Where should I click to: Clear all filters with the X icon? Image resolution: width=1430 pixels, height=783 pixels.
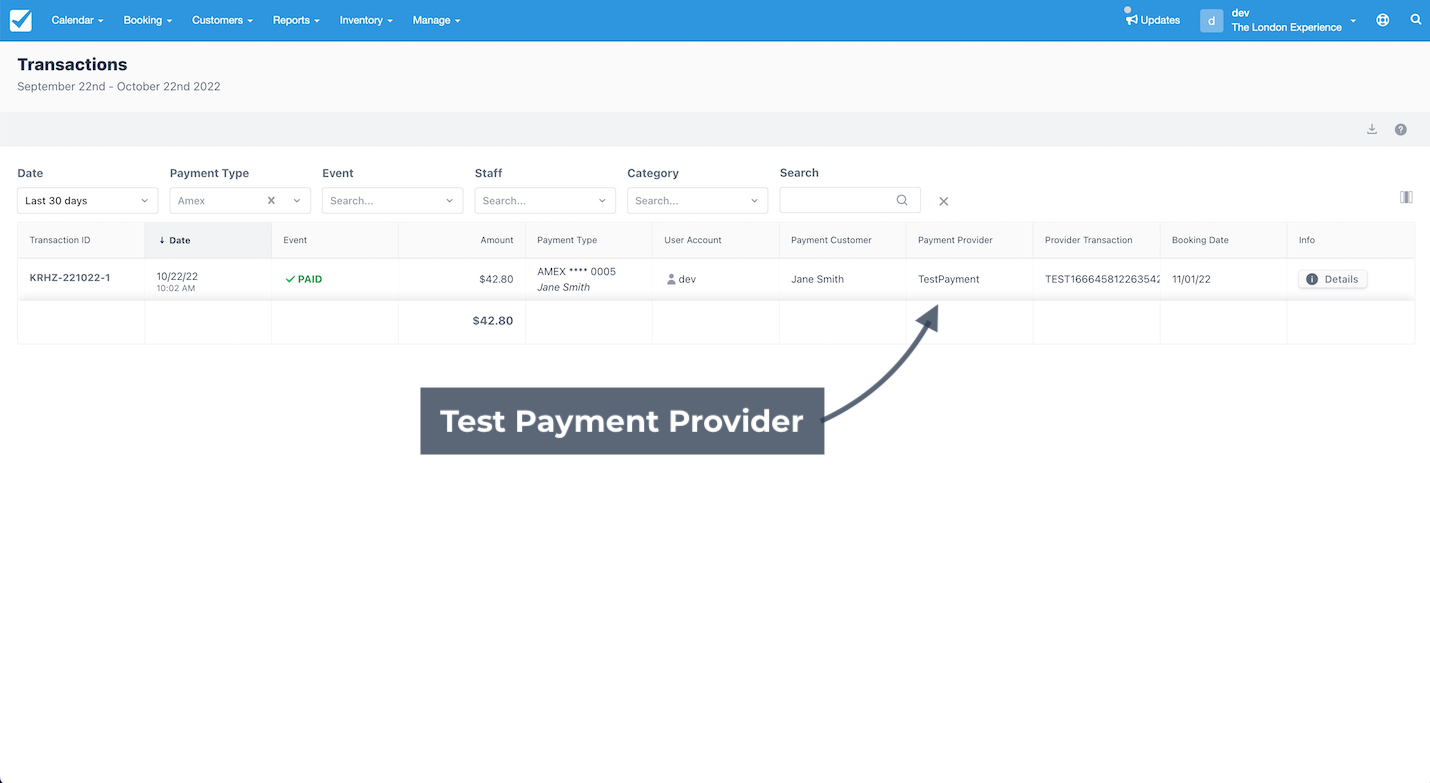click(x=943, y=201)
